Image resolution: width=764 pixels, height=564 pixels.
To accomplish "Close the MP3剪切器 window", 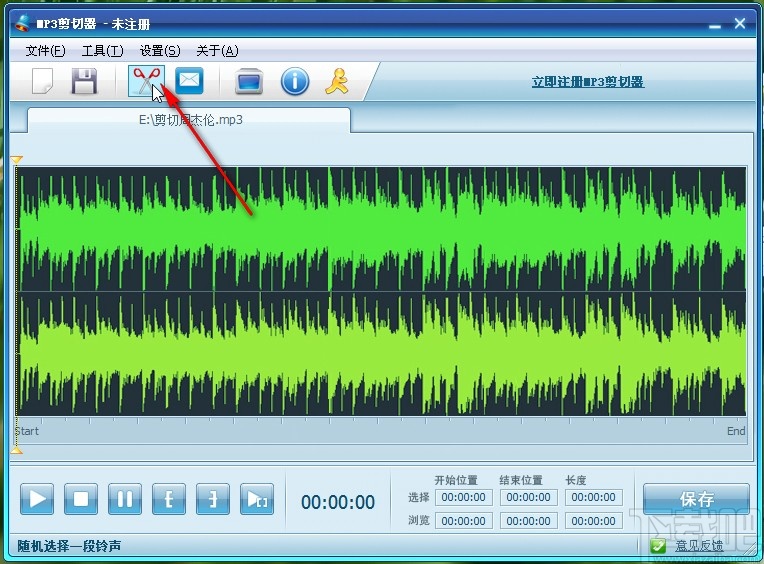I will [x=740, y=23].
